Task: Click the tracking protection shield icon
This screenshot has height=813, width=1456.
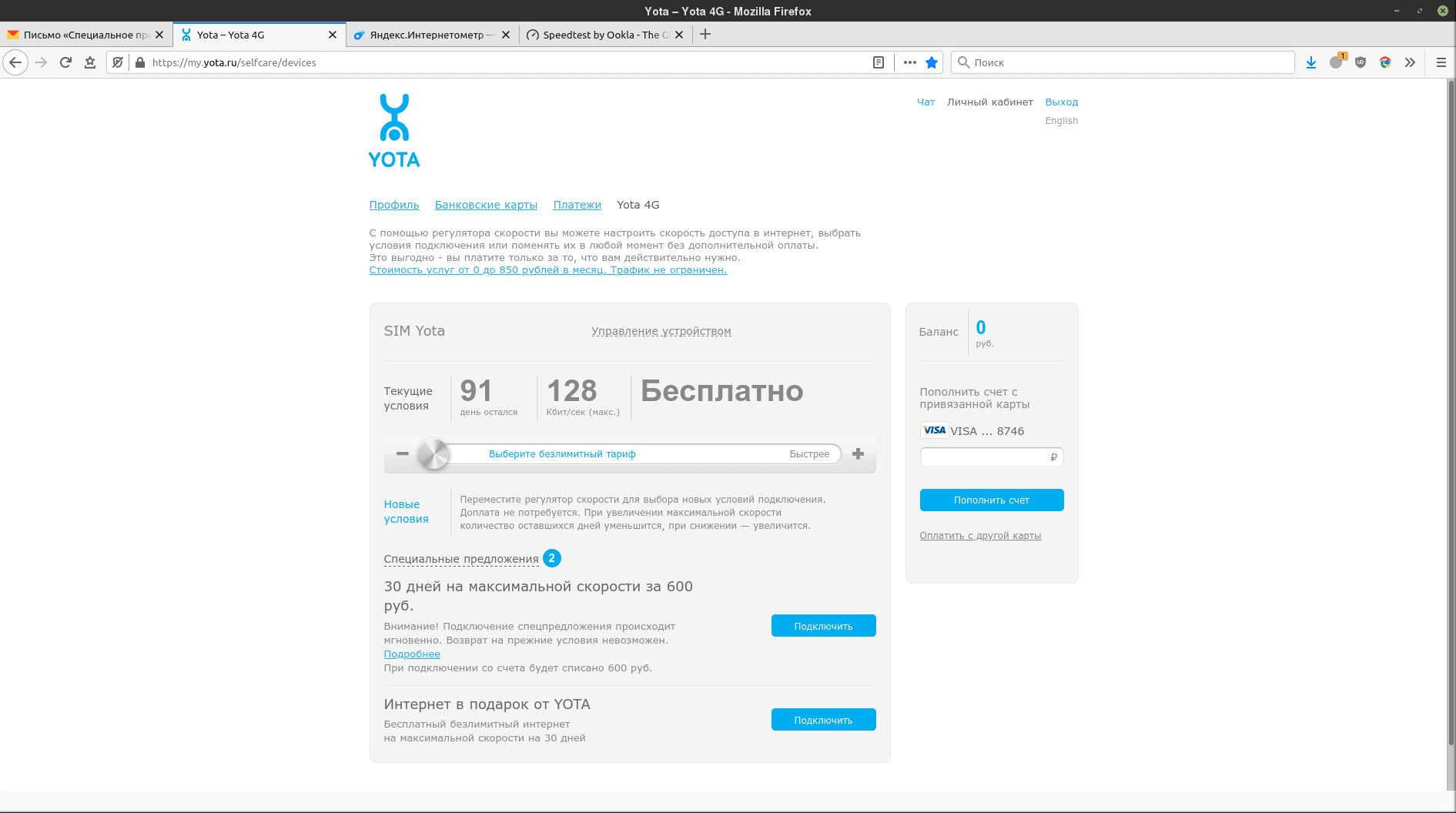Action: click(x=118, y=62)
